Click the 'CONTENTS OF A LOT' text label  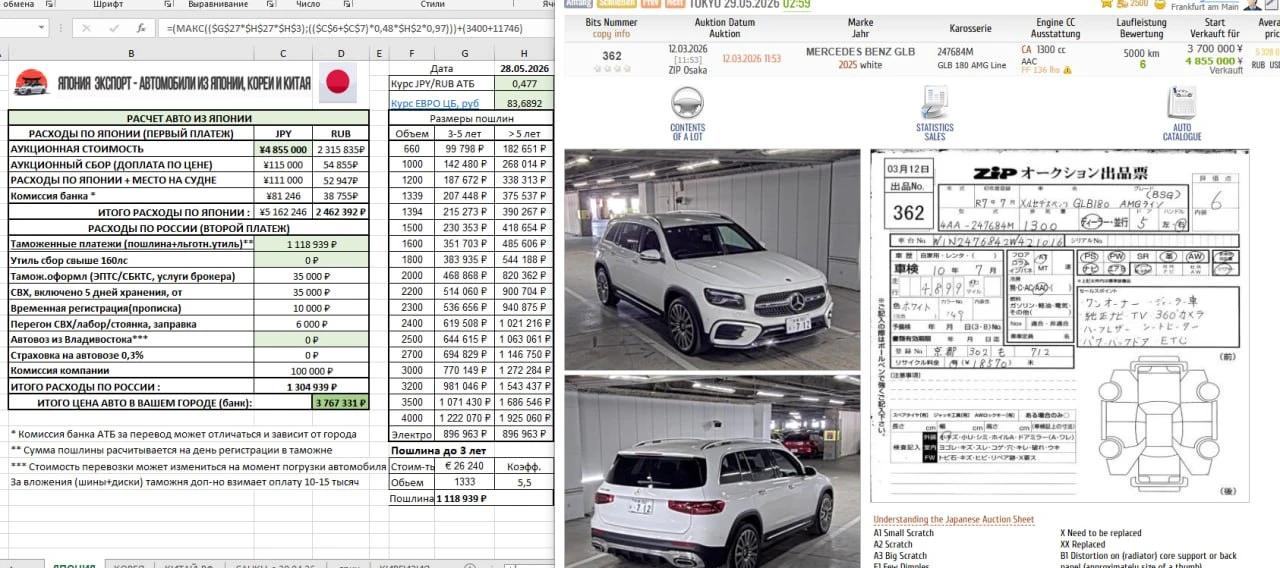(687, 132)
